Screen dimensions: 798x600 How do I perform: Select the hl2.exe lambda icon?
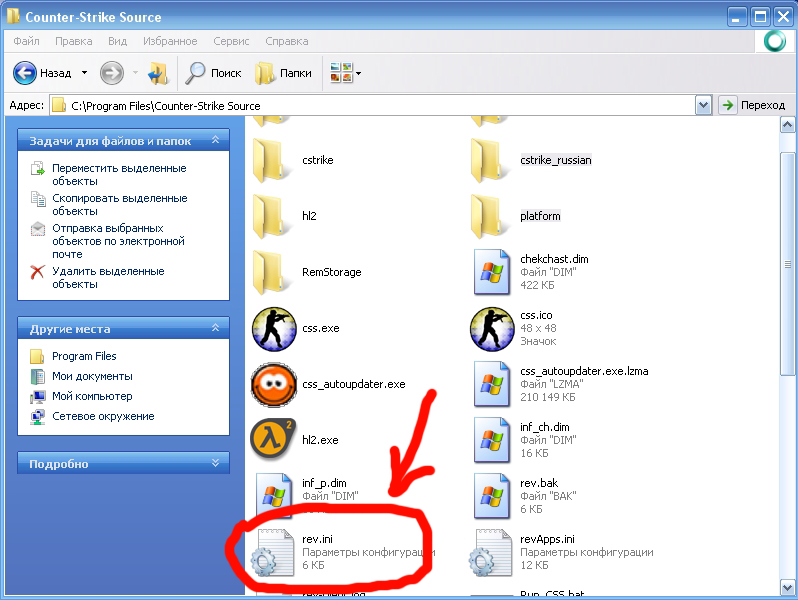click(273, 440)
